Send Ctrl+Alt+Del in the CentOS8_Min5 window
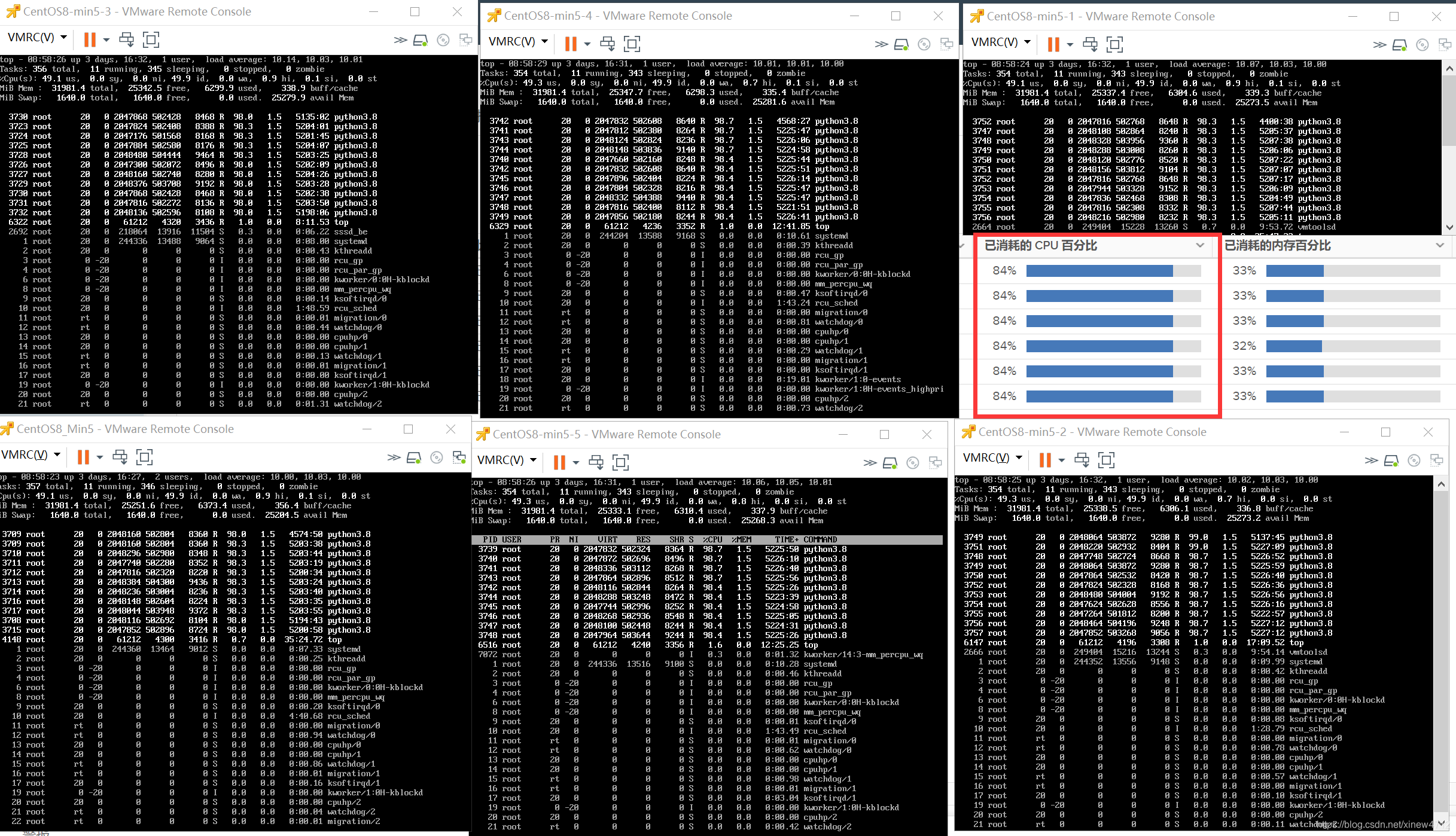The width and height of the screenshot is (1456, 836). (120, 457)
